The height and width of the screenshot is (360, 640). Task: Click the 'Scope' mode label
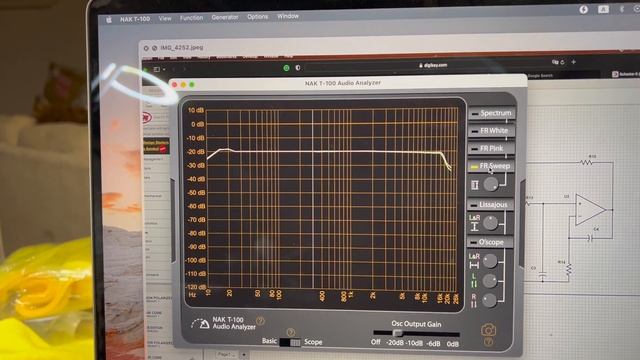[313, 342]
